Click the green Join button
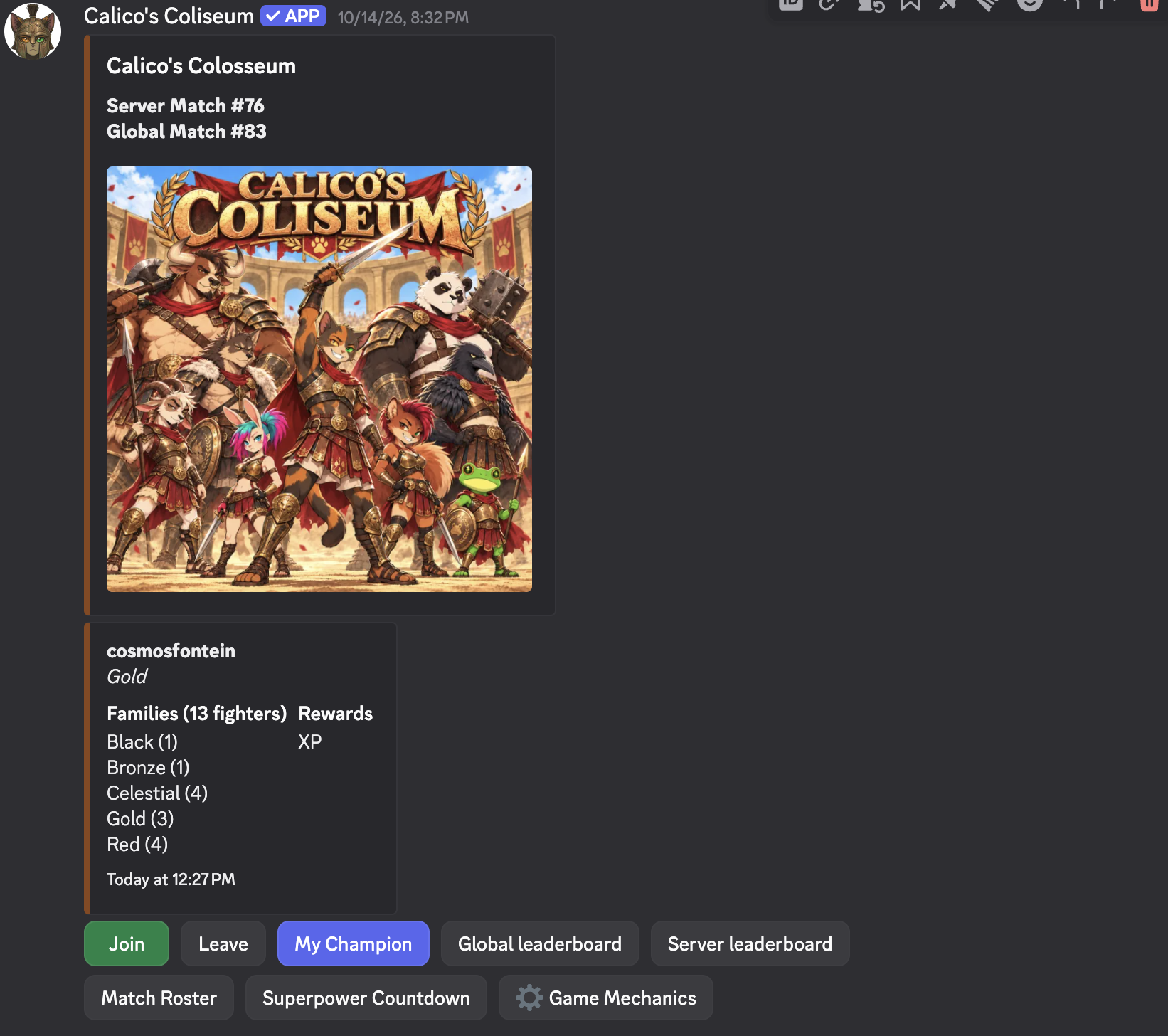The width and height of the screenshot is (1168, 1036). click(x=127, y=943)
